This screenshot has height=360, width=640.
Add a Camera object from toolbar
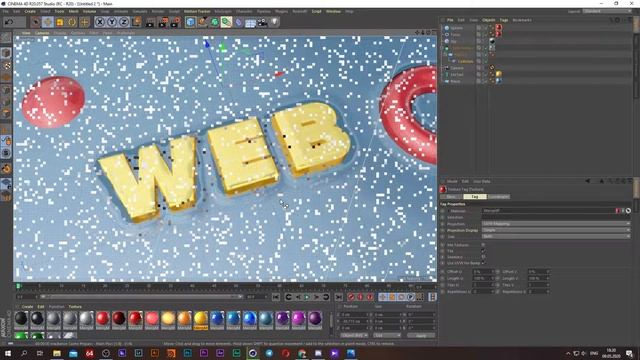click(262, 22)
